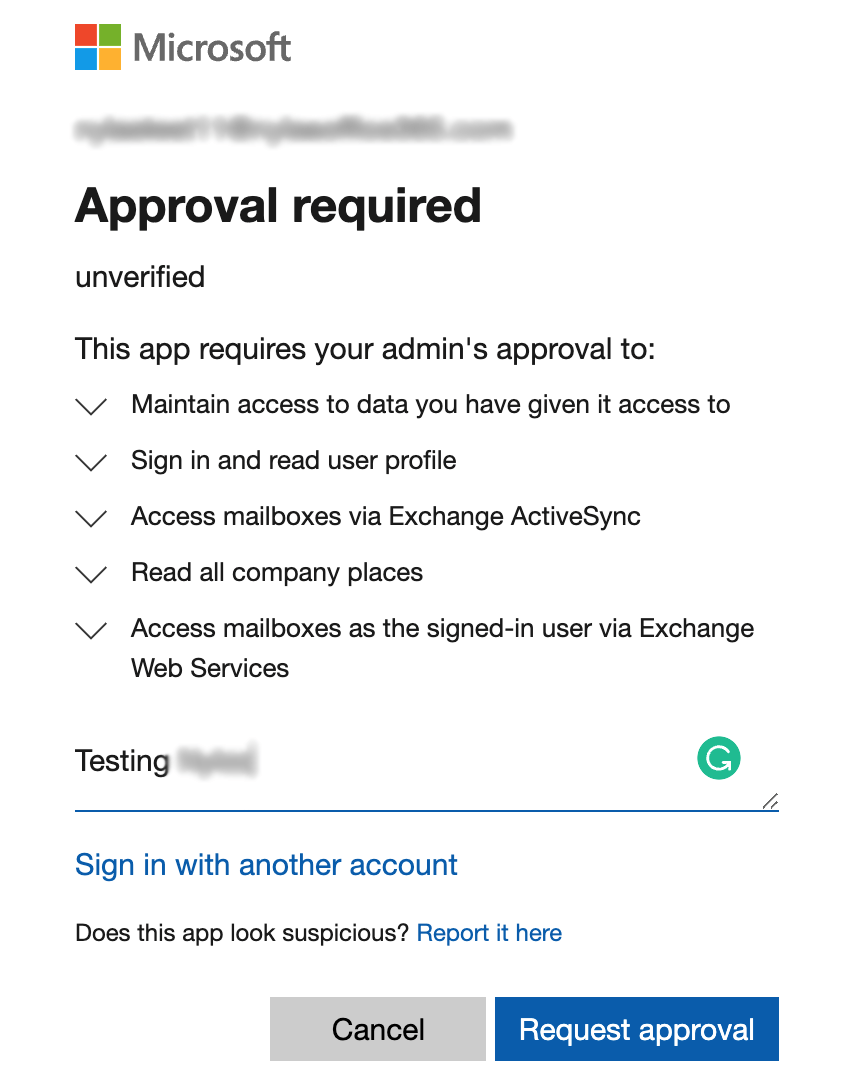Click the text area resize handle
Image resolution: width=858 pixels, height=1068 pixels.
tap(770, 801)
